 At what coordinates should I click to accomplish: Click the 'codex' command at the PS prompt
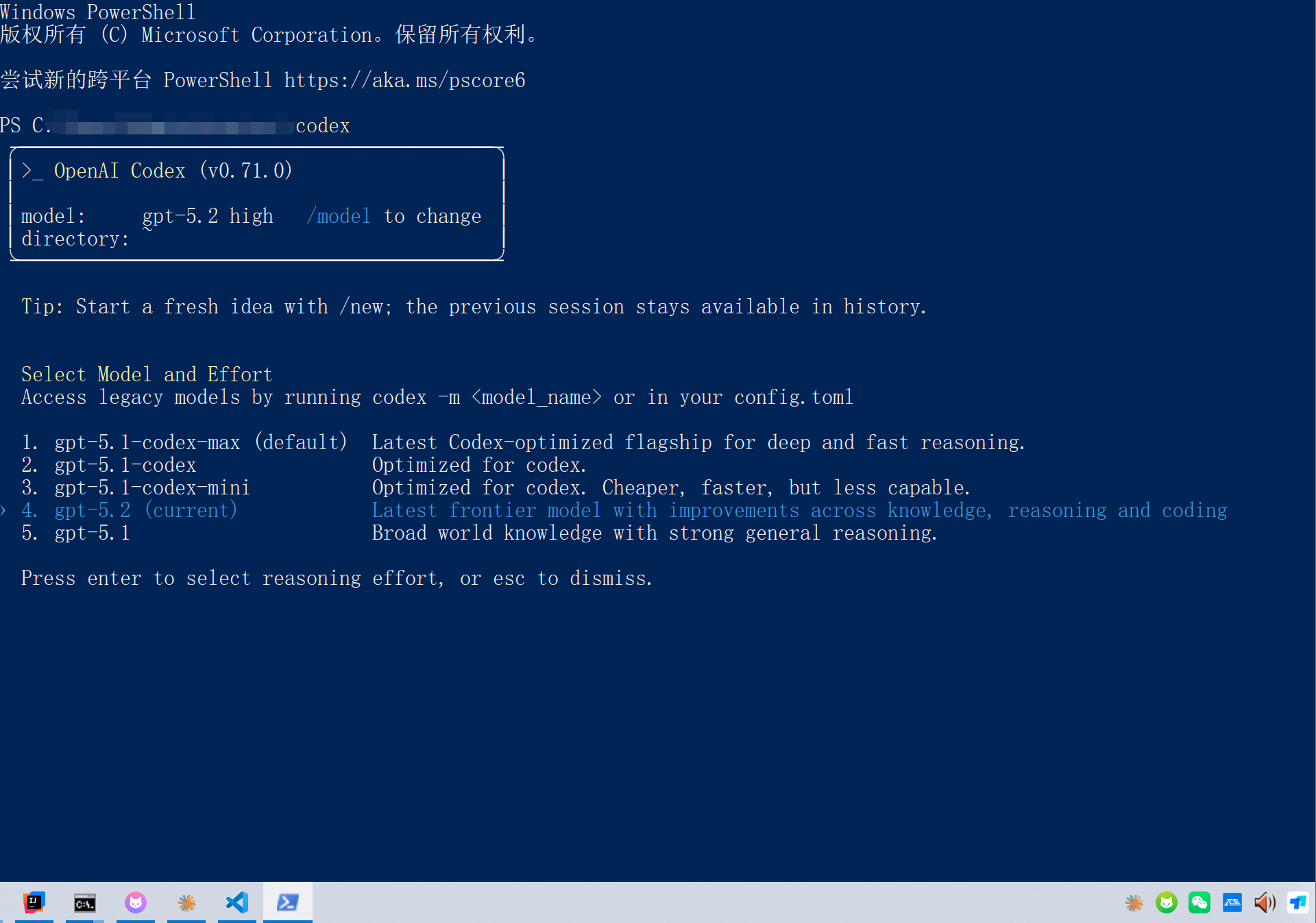[323, 125]
